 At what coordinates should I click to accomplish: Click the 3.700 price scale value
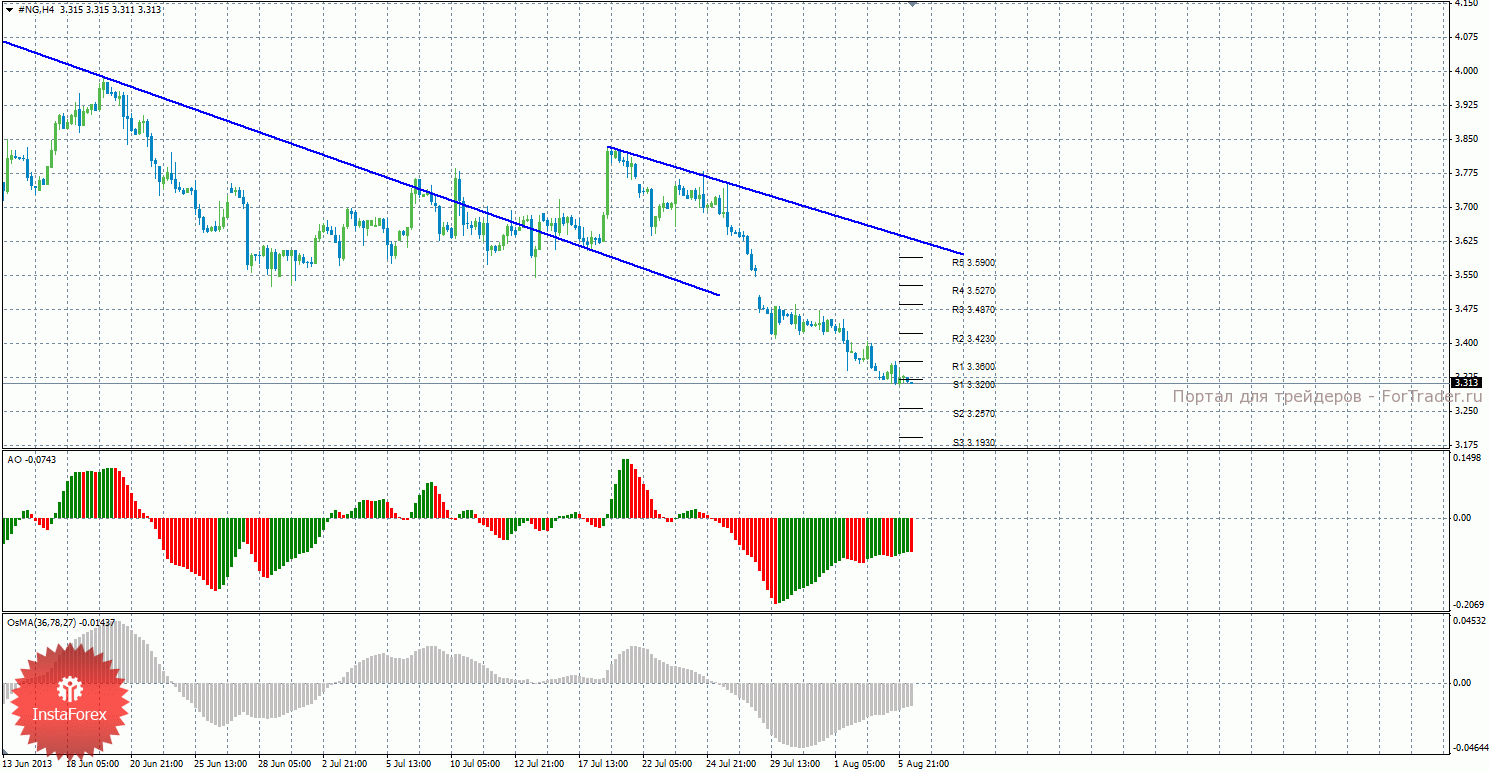(x=1465, y=207)
